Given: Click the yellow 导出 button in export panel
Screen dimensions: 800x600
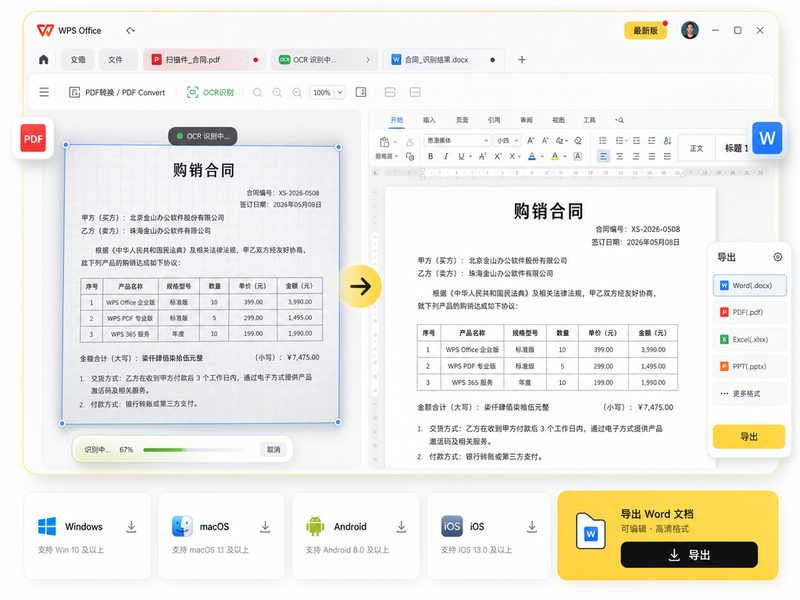Looking at the screenshot, I should pyautogui.click(x=748, y=437).
